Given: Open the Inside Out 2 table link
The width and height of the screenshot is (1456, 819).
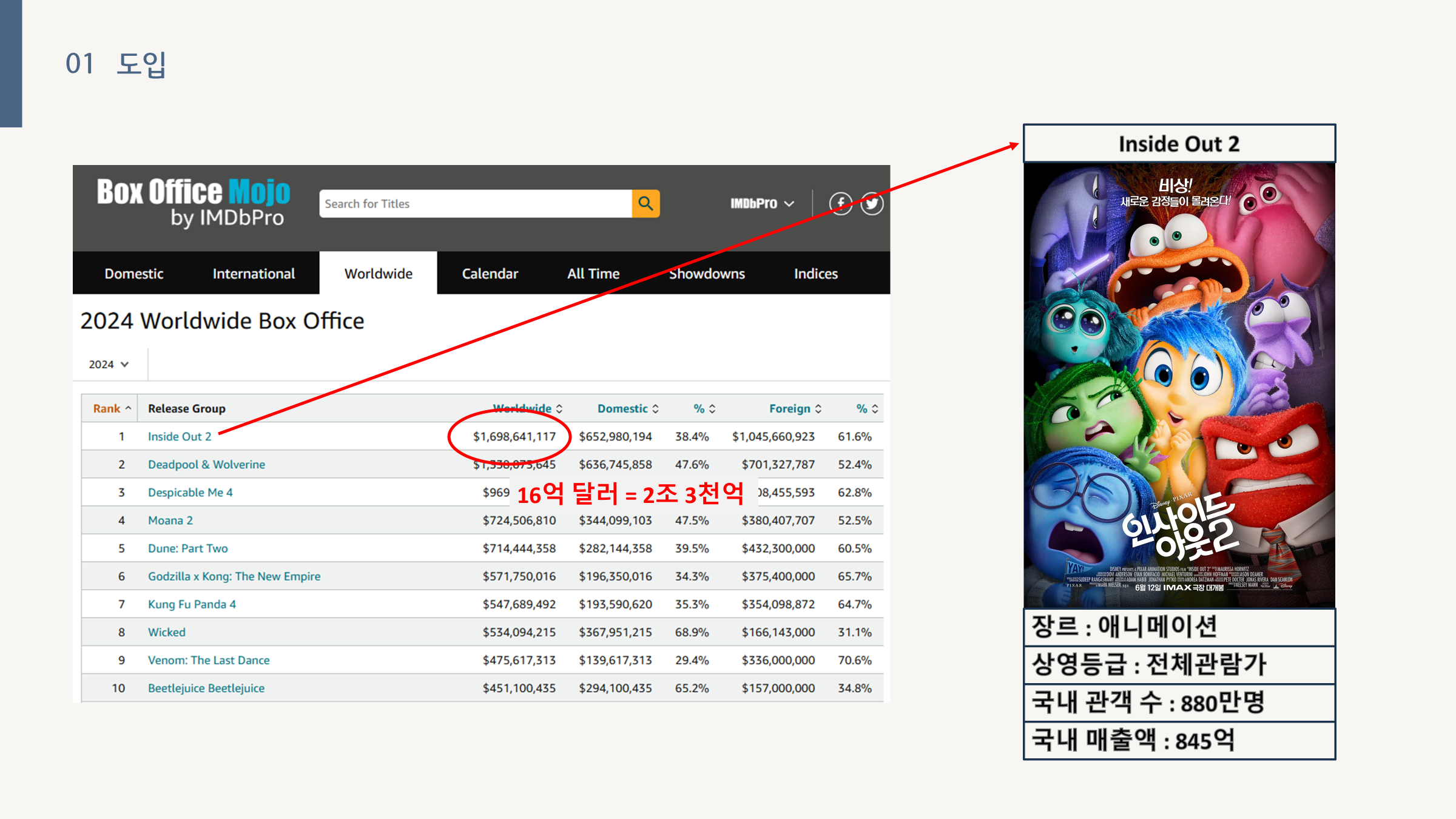Looking at the screenshot, I should tap(180, 436).
